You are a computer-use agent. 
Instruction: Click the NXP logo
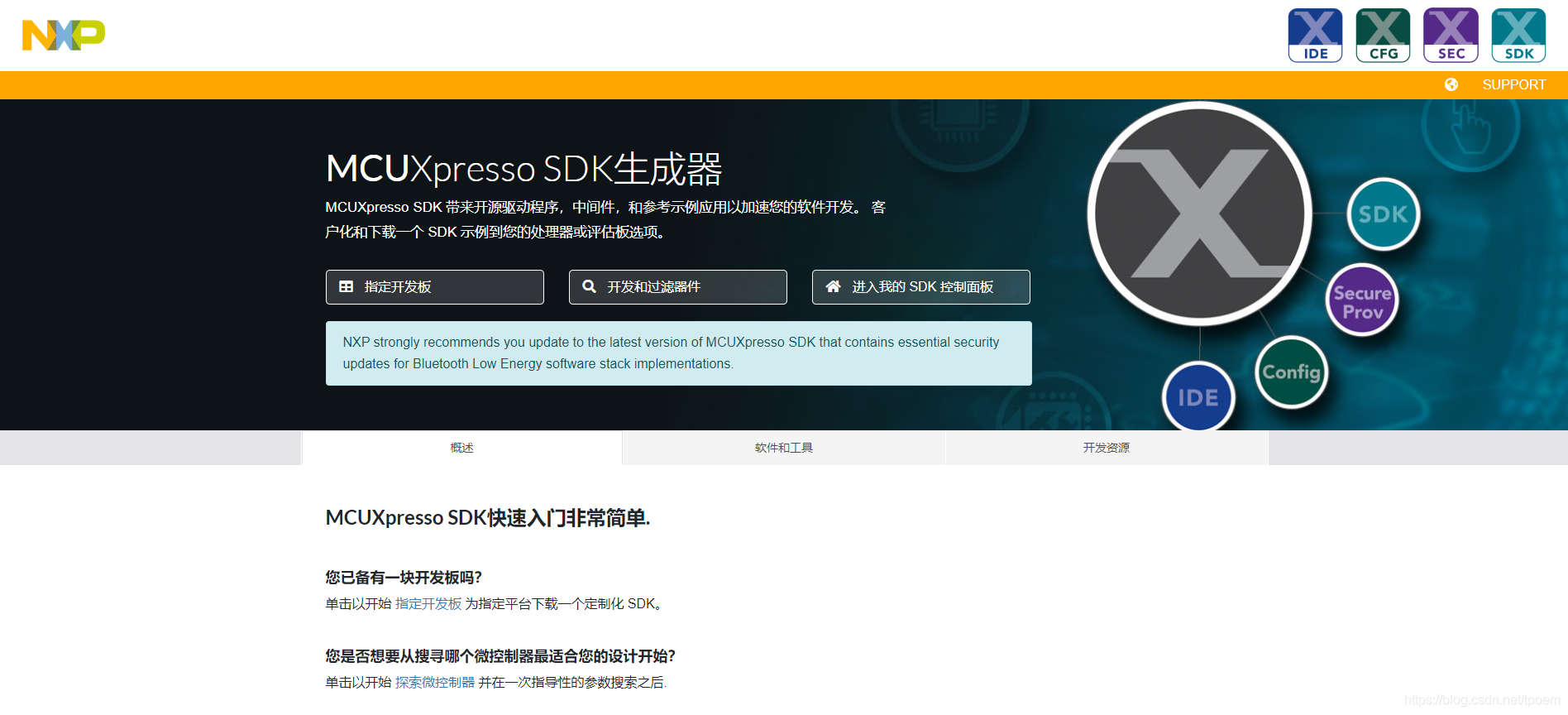coord(64,36)
